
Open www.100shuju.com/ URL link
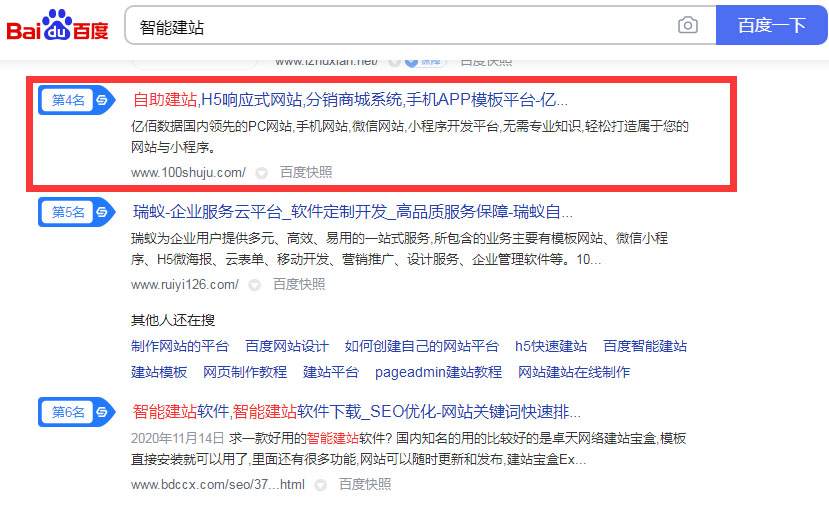(188, 172)
